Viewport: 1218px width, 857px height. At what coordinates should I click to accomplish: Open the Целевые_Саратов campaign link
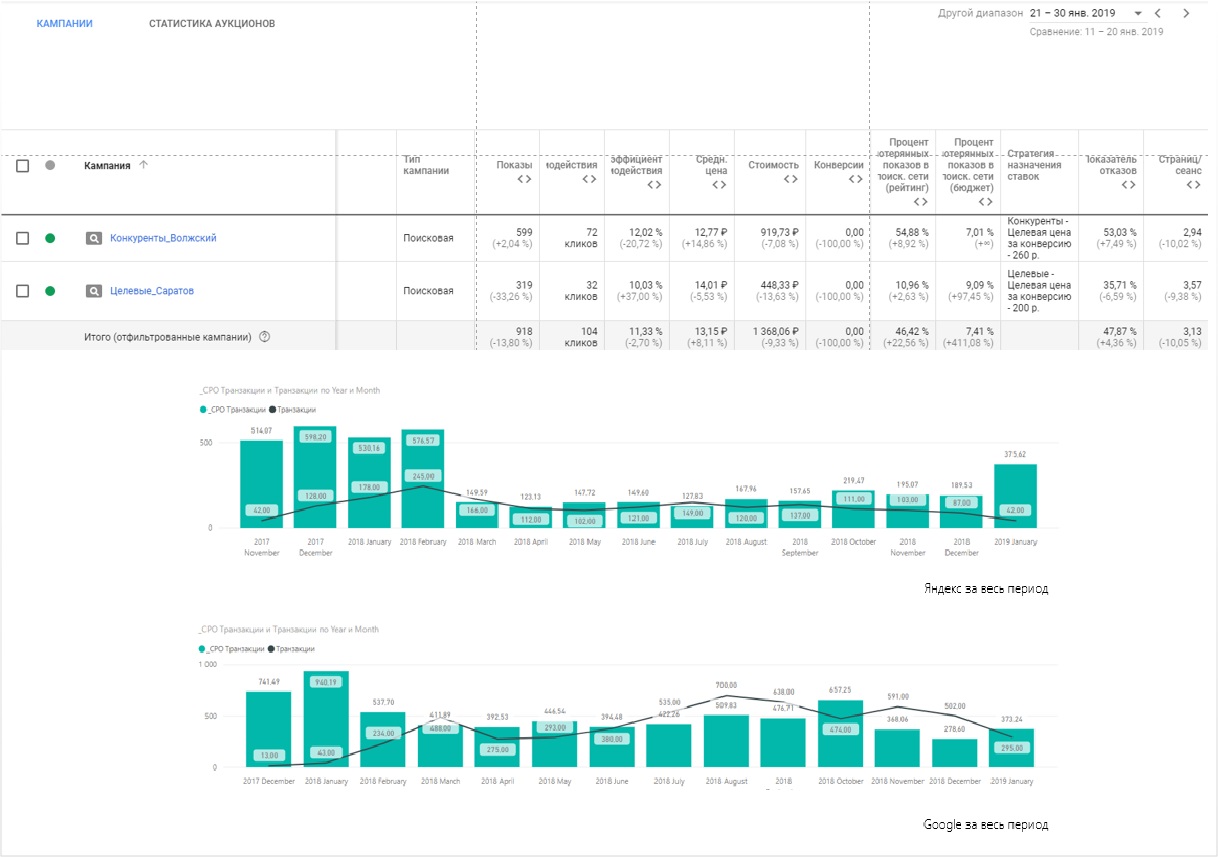pyautogui.click(x=151, y=291)
